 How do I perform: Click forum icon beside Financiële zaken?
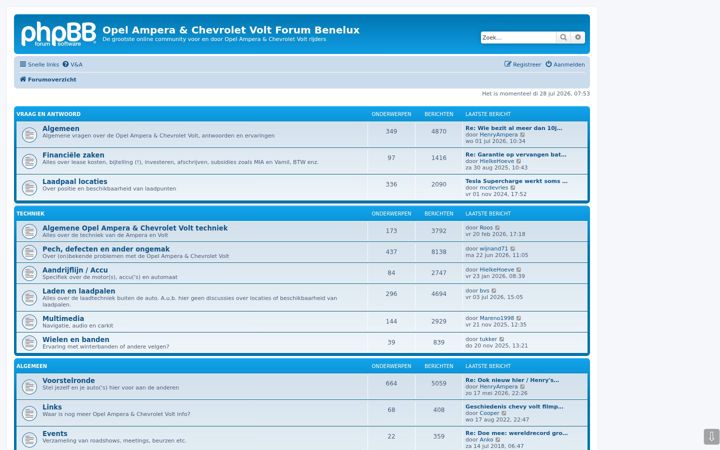coord(29,161)
